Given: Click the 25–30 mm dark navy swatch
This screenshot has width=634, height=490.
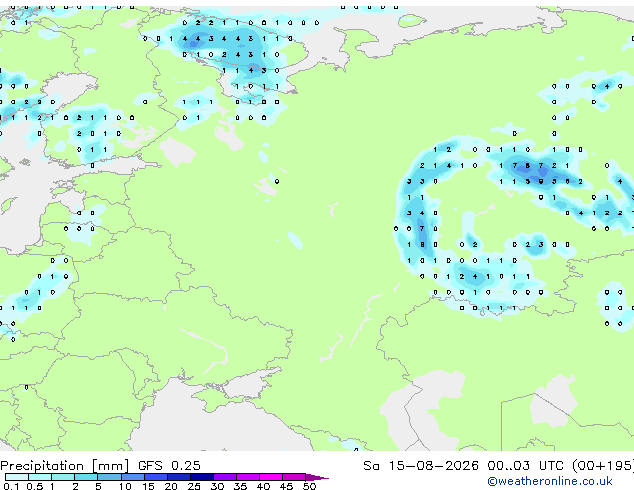Looking at the screenshot, I should point(202,477).
